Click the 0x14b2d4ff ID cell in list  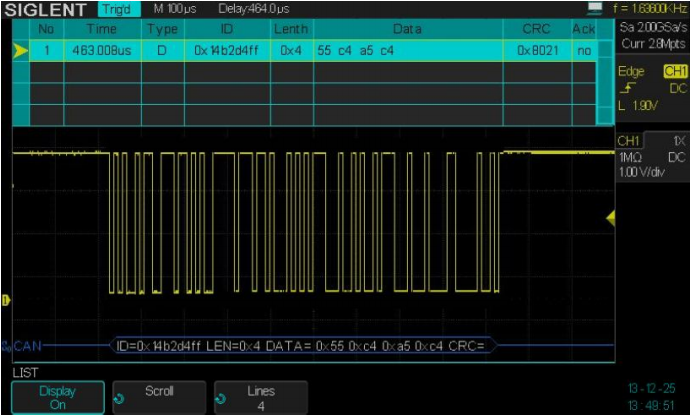tap(227, 51)
